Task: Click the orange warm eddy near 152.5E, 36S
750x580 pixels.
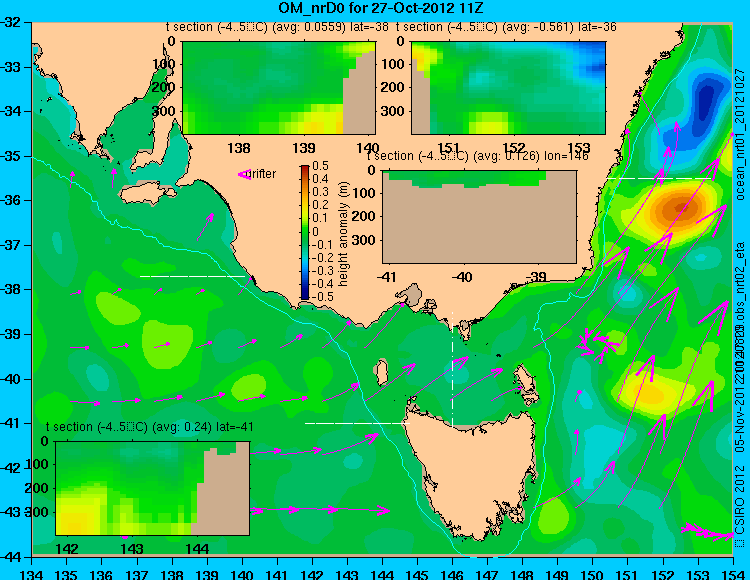Action: 681,208
